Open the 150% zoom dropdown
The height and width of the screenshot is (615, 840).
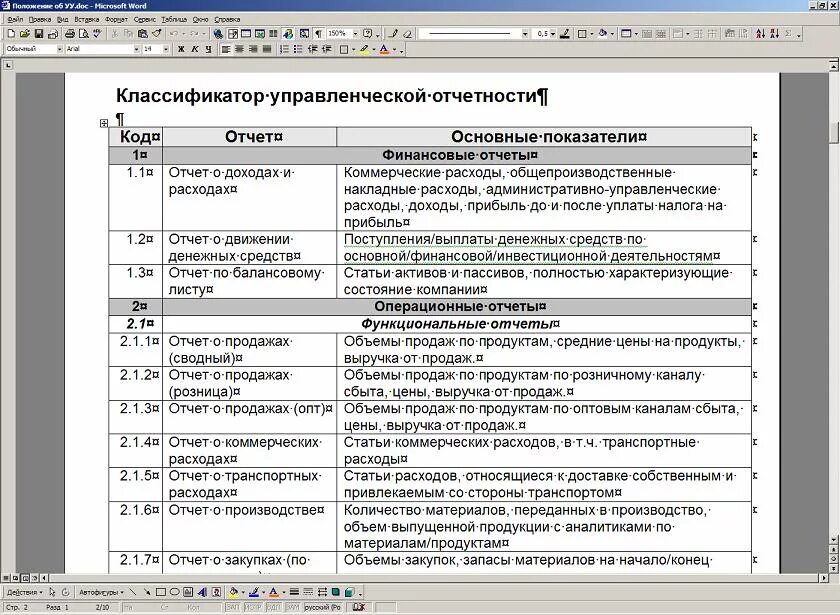pos(355,34)
